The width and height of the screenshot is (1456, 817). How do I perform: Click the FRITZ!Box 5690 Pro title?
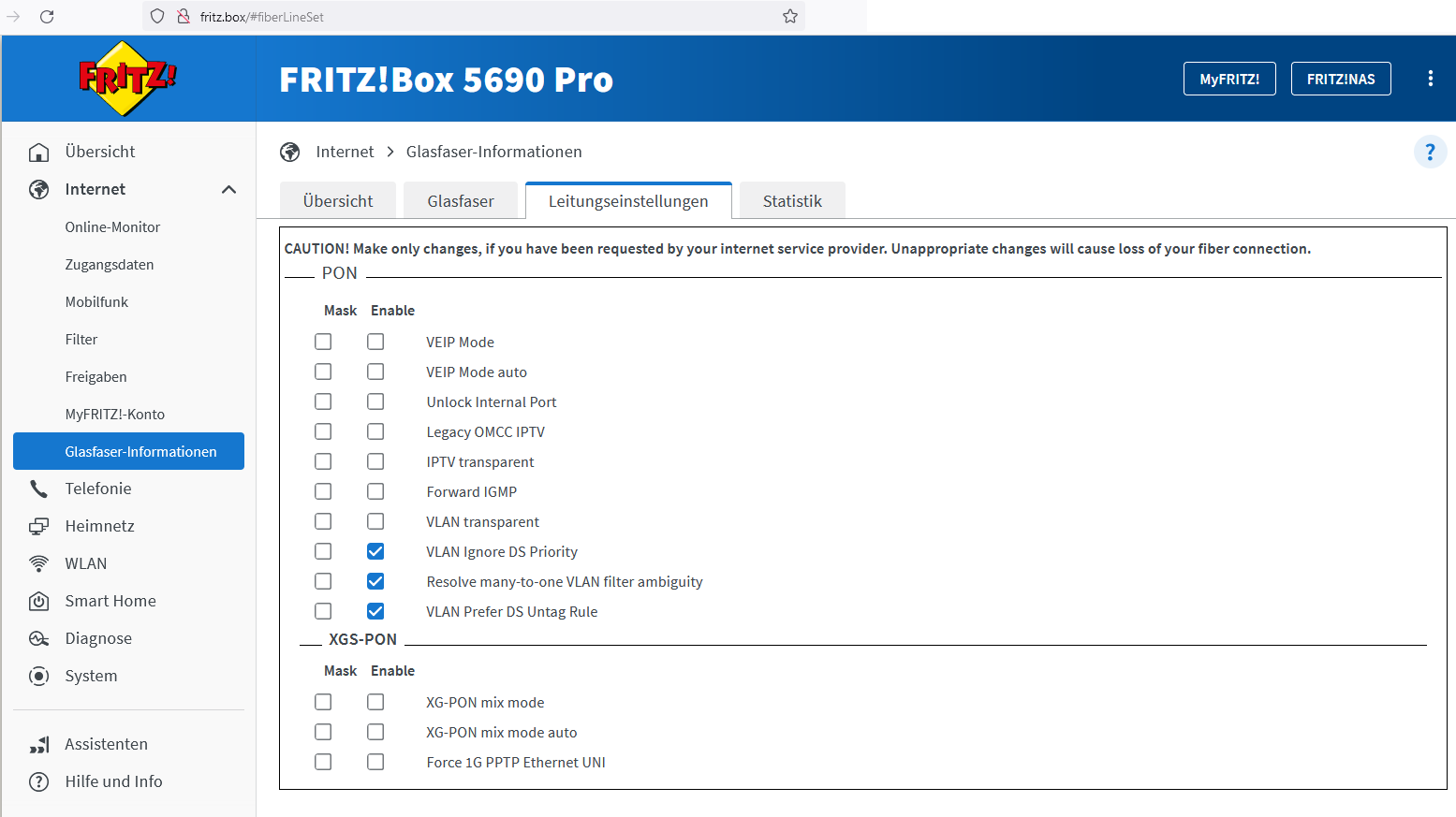click(447, 80)
